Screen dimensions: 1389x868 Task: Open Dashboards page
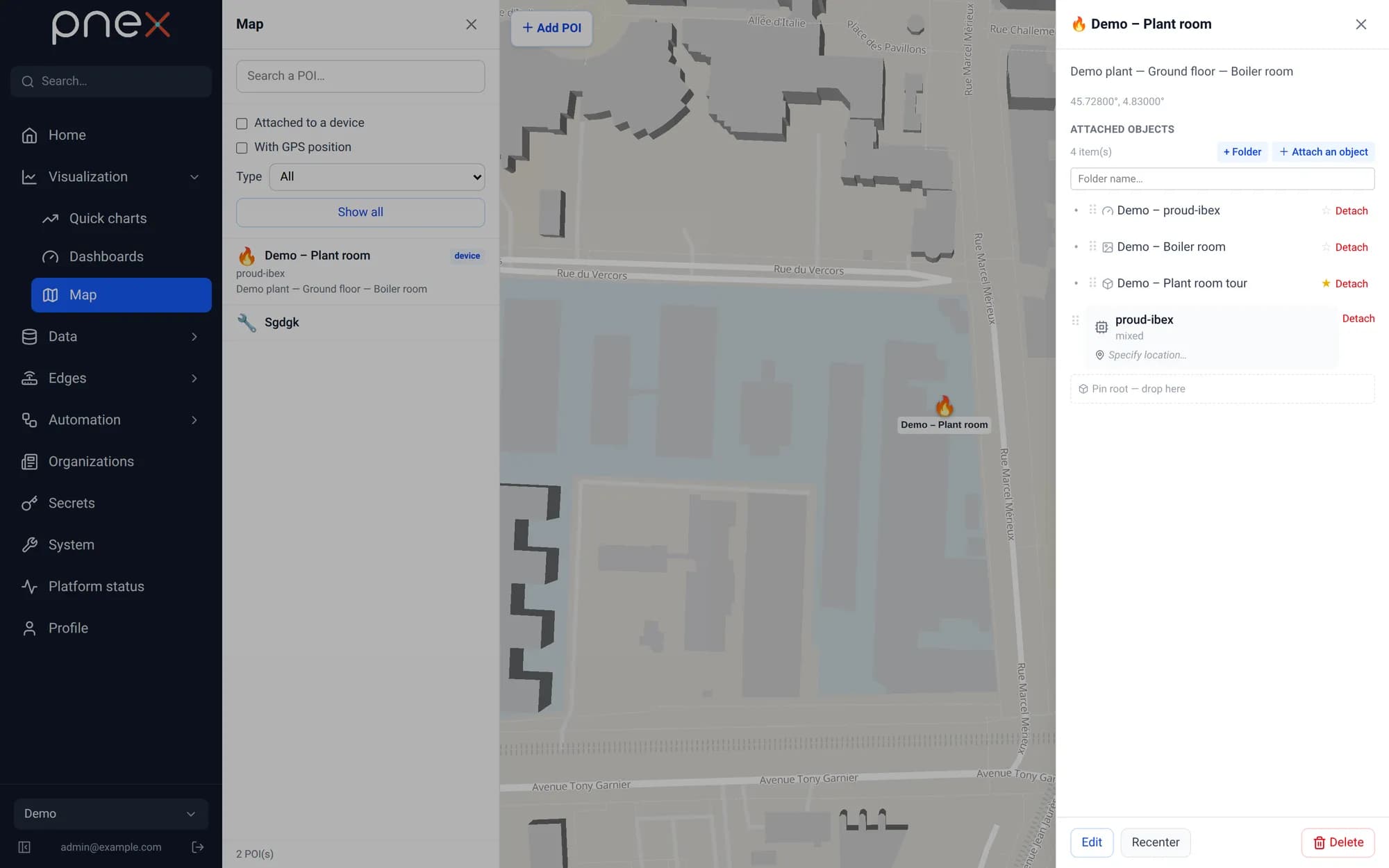click(122, 257)
